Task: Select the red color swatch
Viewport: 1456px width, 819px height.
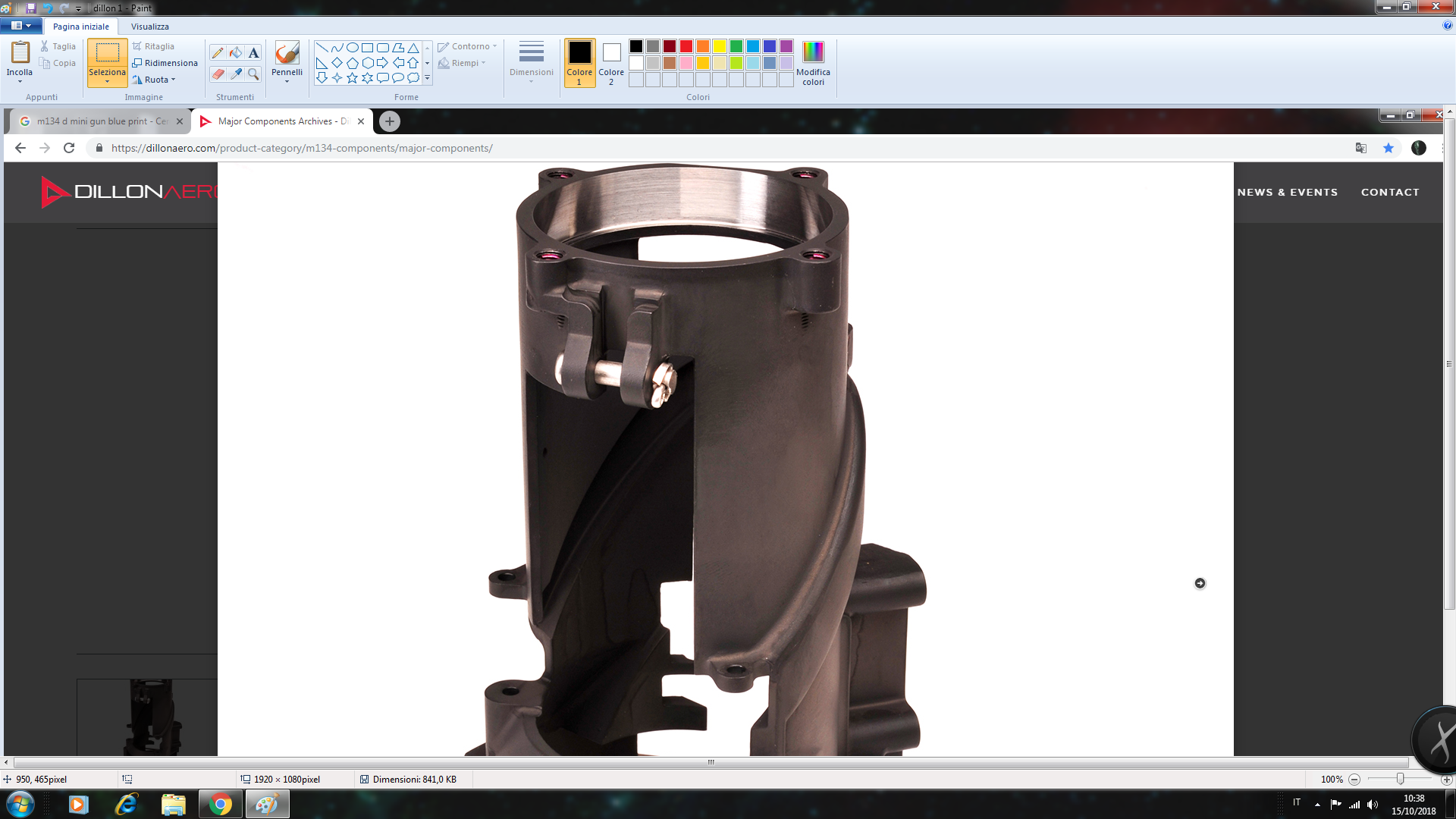Action: [686, 46]
